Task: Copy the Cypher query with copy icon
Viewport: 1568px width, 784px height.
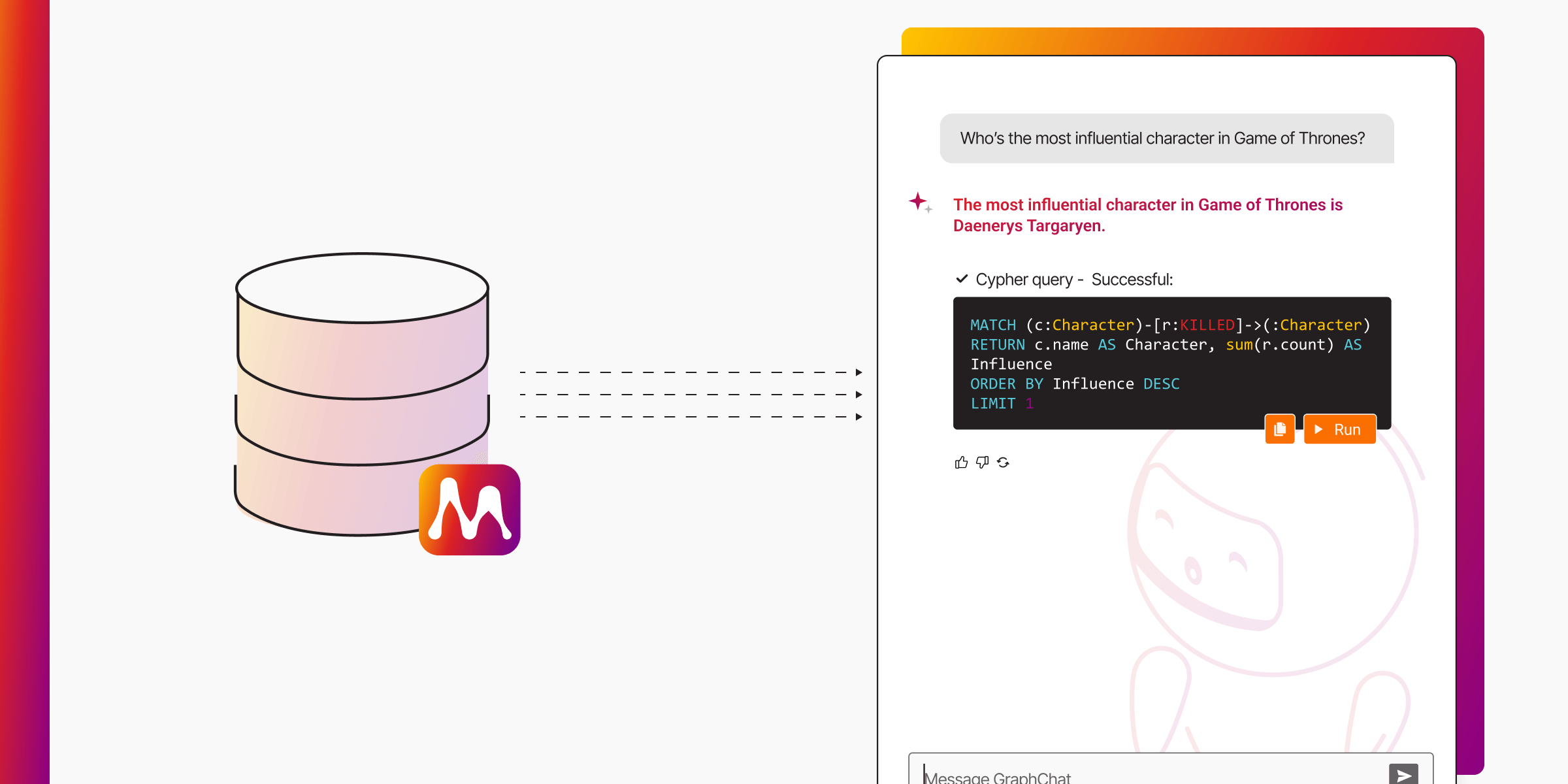Action: coord(1280,429)
